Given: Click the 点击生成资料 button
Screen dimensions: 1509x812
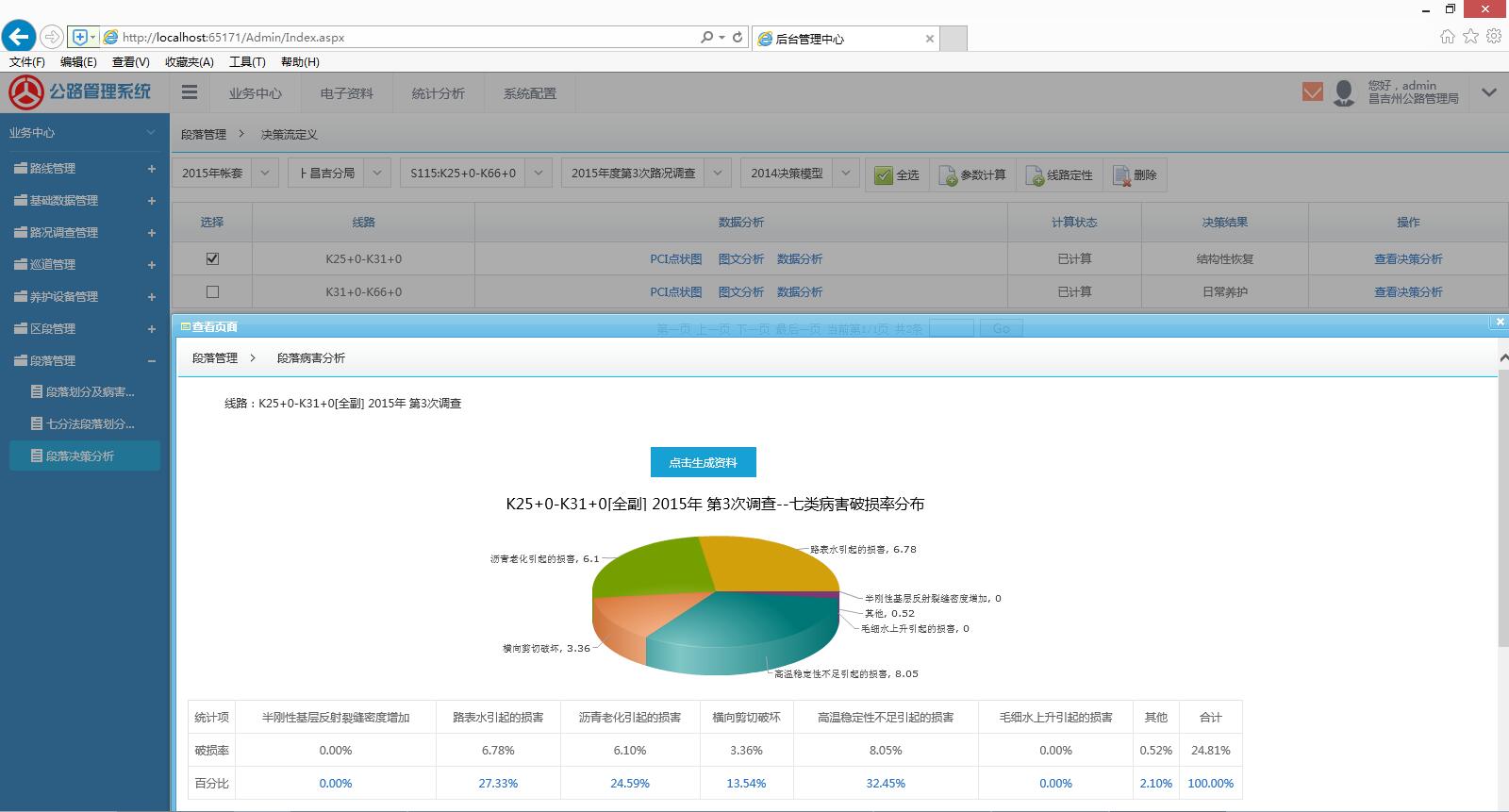Looking at the screenshot, I should click(x=703, y=462).
